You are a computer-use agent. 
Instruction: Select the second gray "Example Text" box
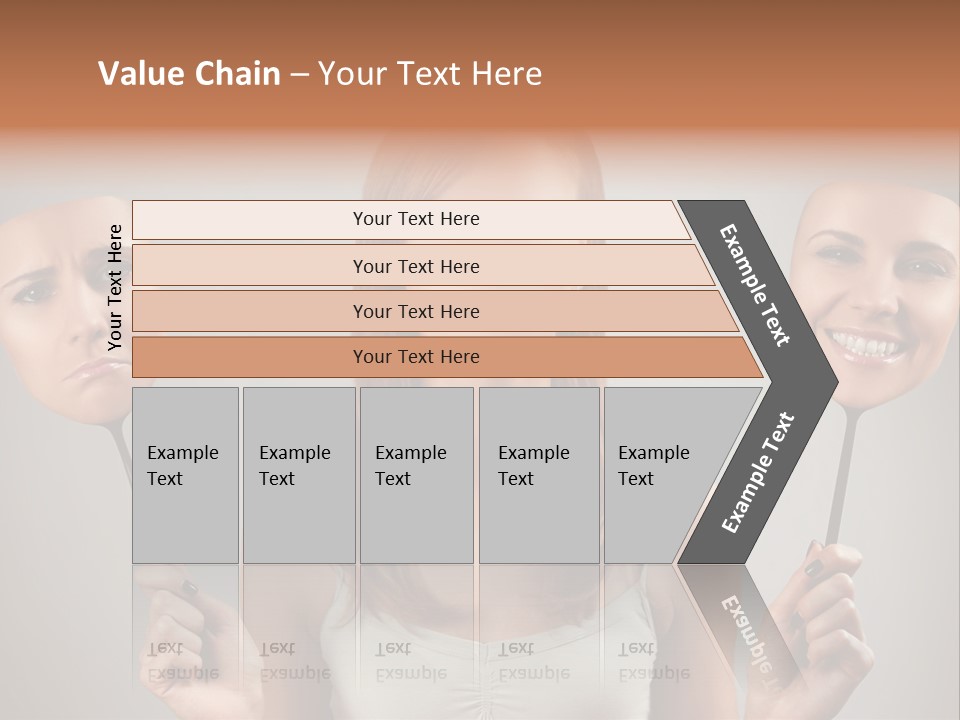[298, 475]
